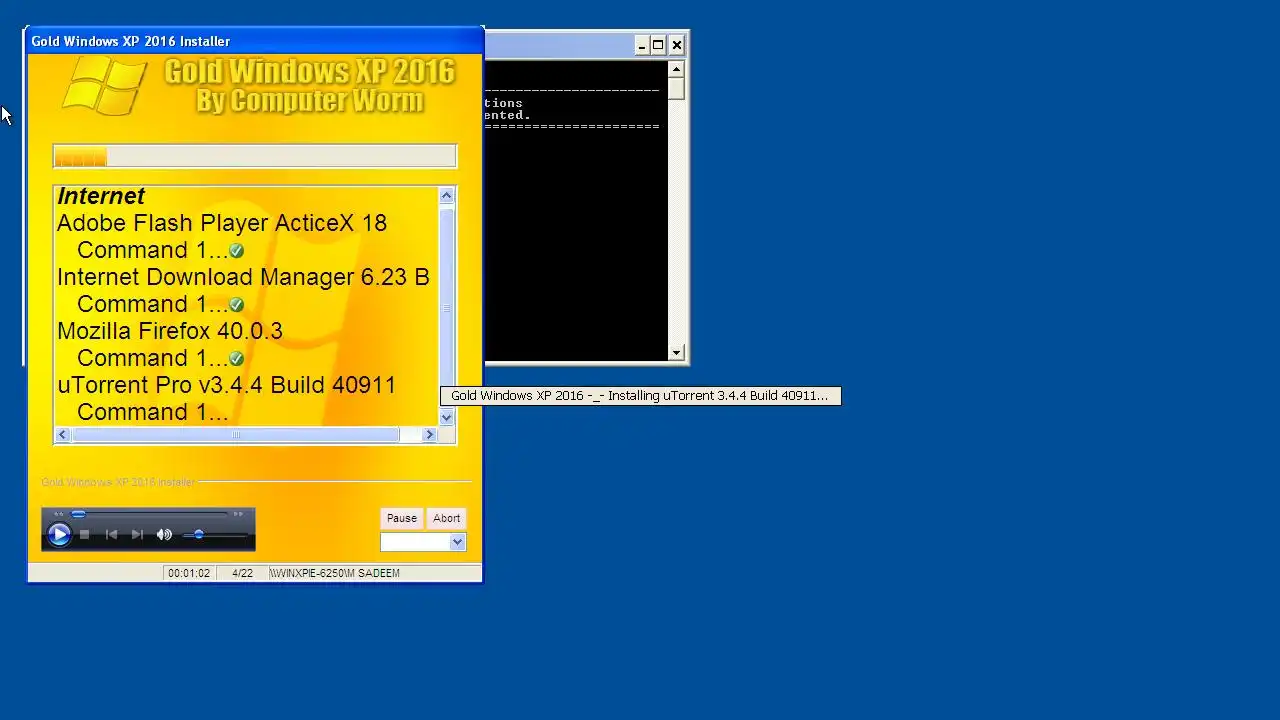Pause the installation
Viewport: 1280px width, 720px height.
[401, 518]
